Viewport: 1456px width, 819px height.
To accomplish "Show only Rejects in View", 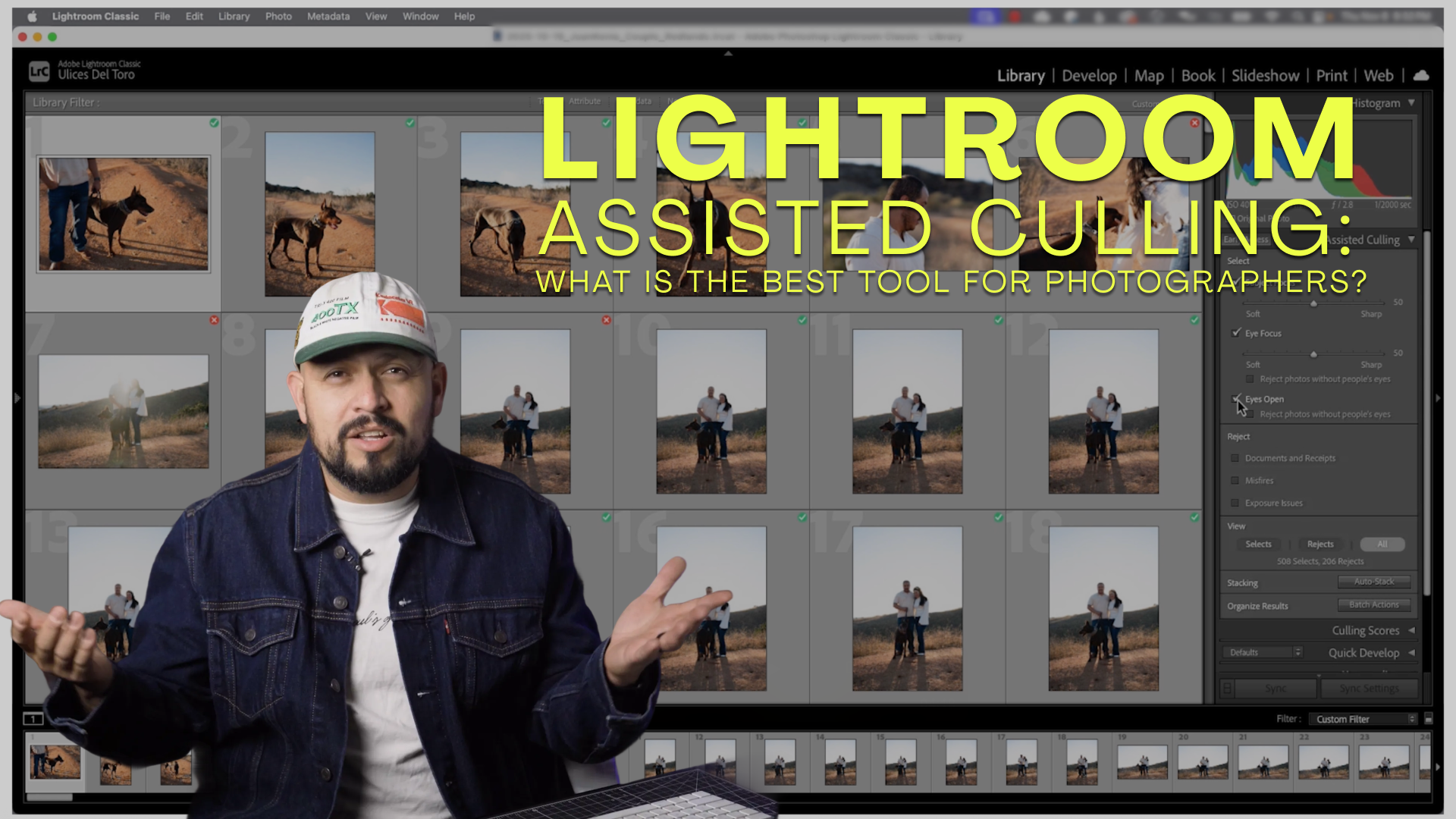I will 1320,544.
